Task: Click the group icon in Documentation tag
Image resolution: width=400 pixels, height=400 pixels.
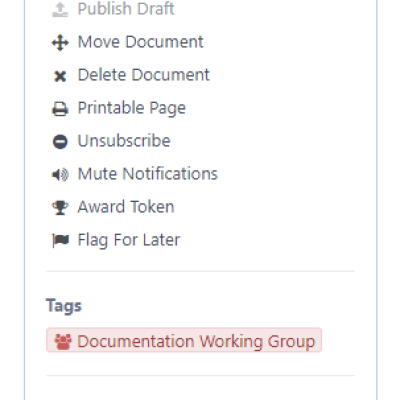Action: [63, 342]
